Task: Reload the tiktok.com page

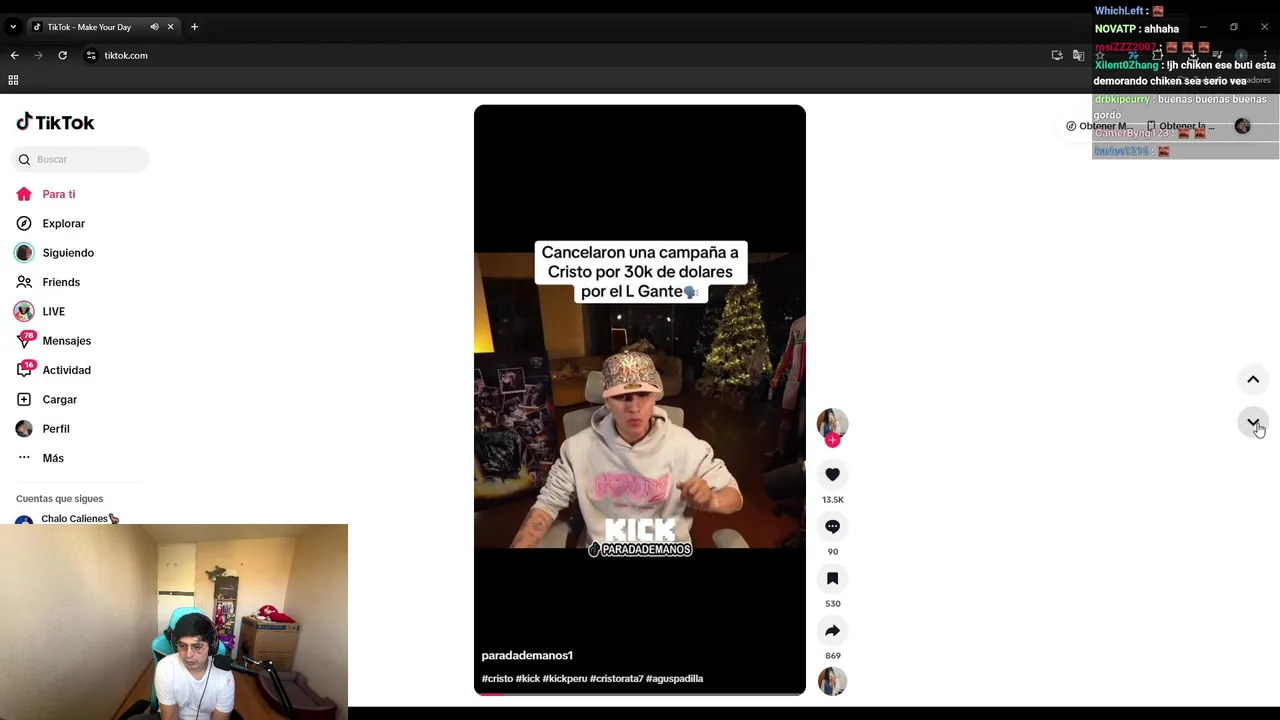Action: (63, 55)
